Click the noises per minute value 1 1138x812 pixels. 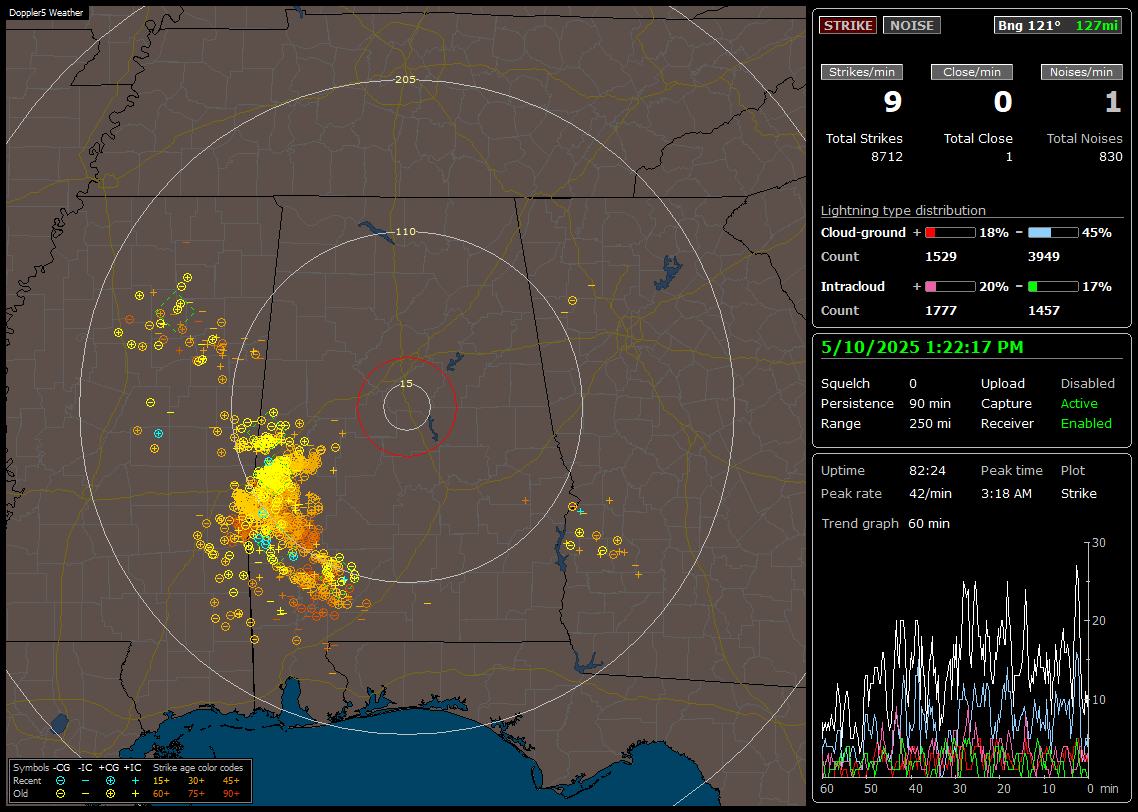[1113, 102]
